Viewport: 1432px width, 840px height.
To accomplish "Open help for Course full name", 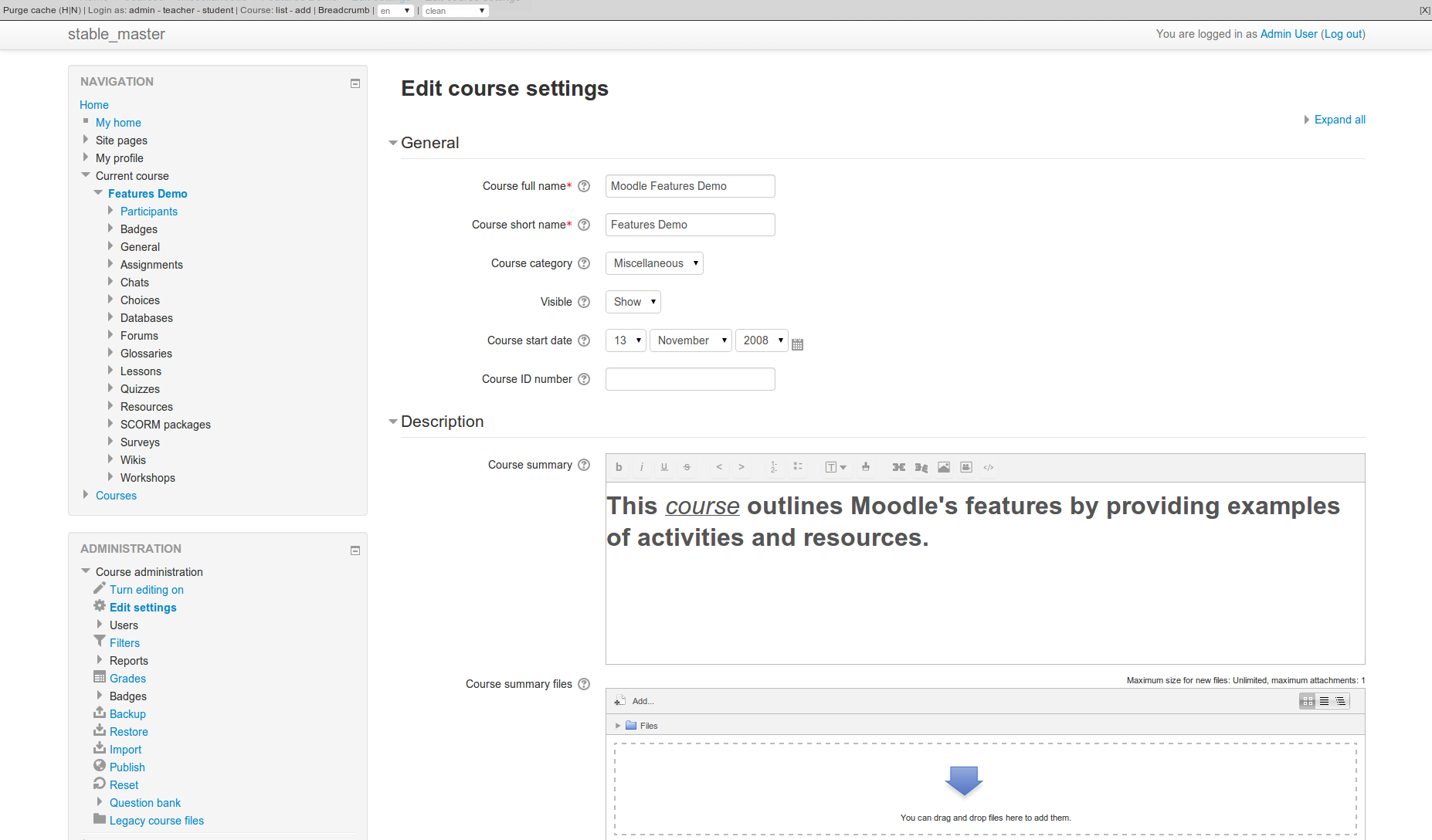I will 584,186.
